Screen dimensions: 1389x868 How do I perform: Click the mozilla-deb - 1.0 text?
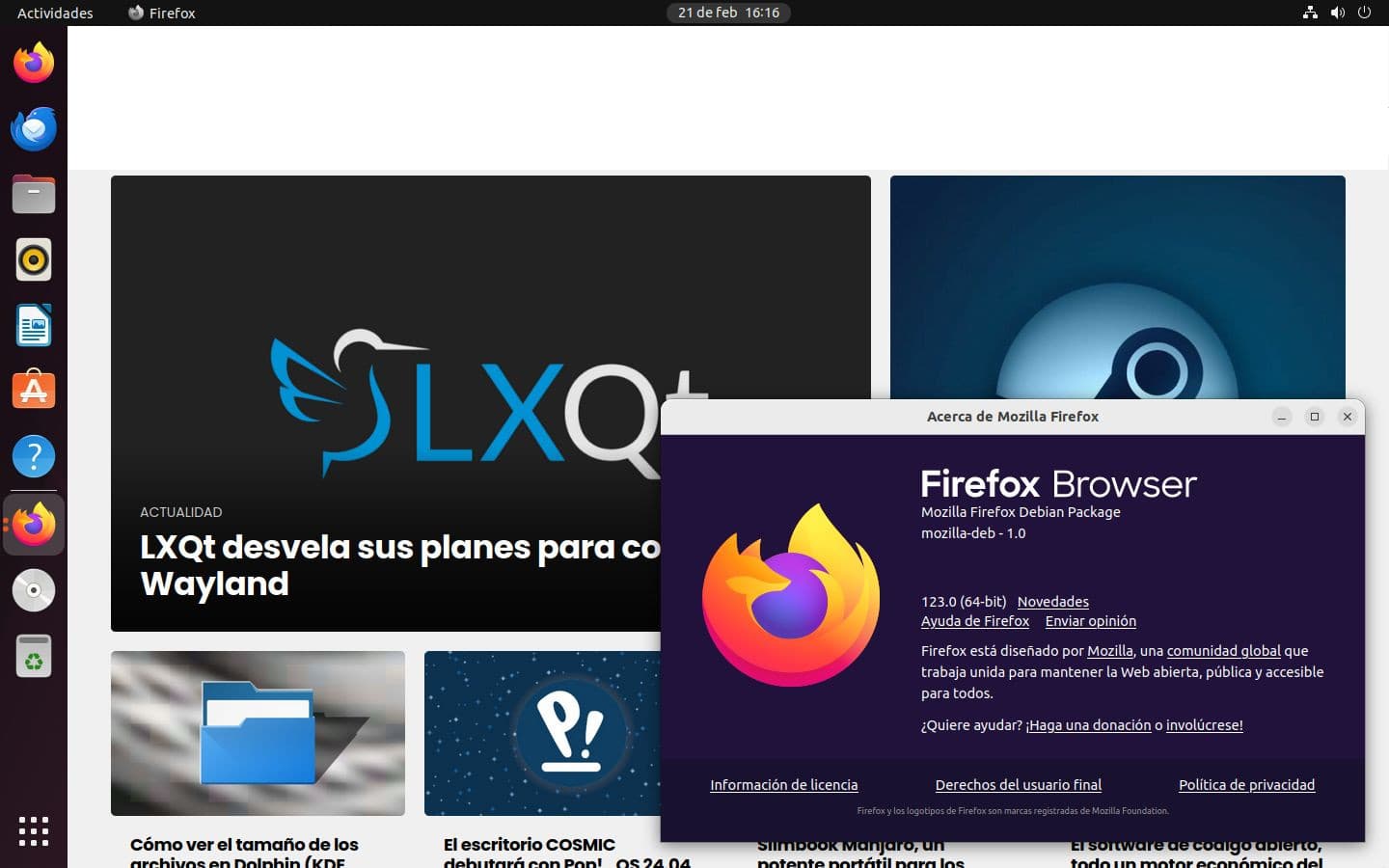tap(972, 533)
